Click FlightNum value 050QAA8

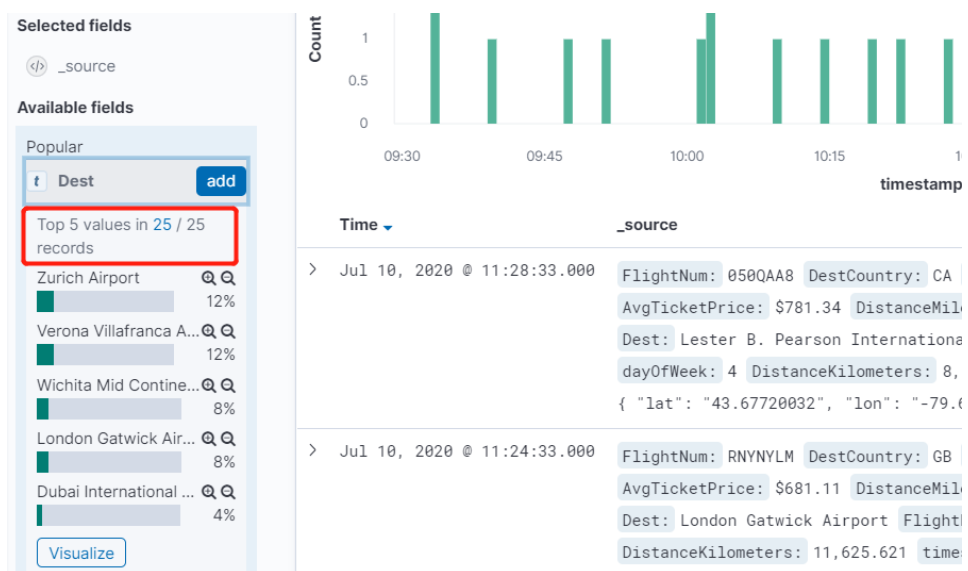[761, 275]
